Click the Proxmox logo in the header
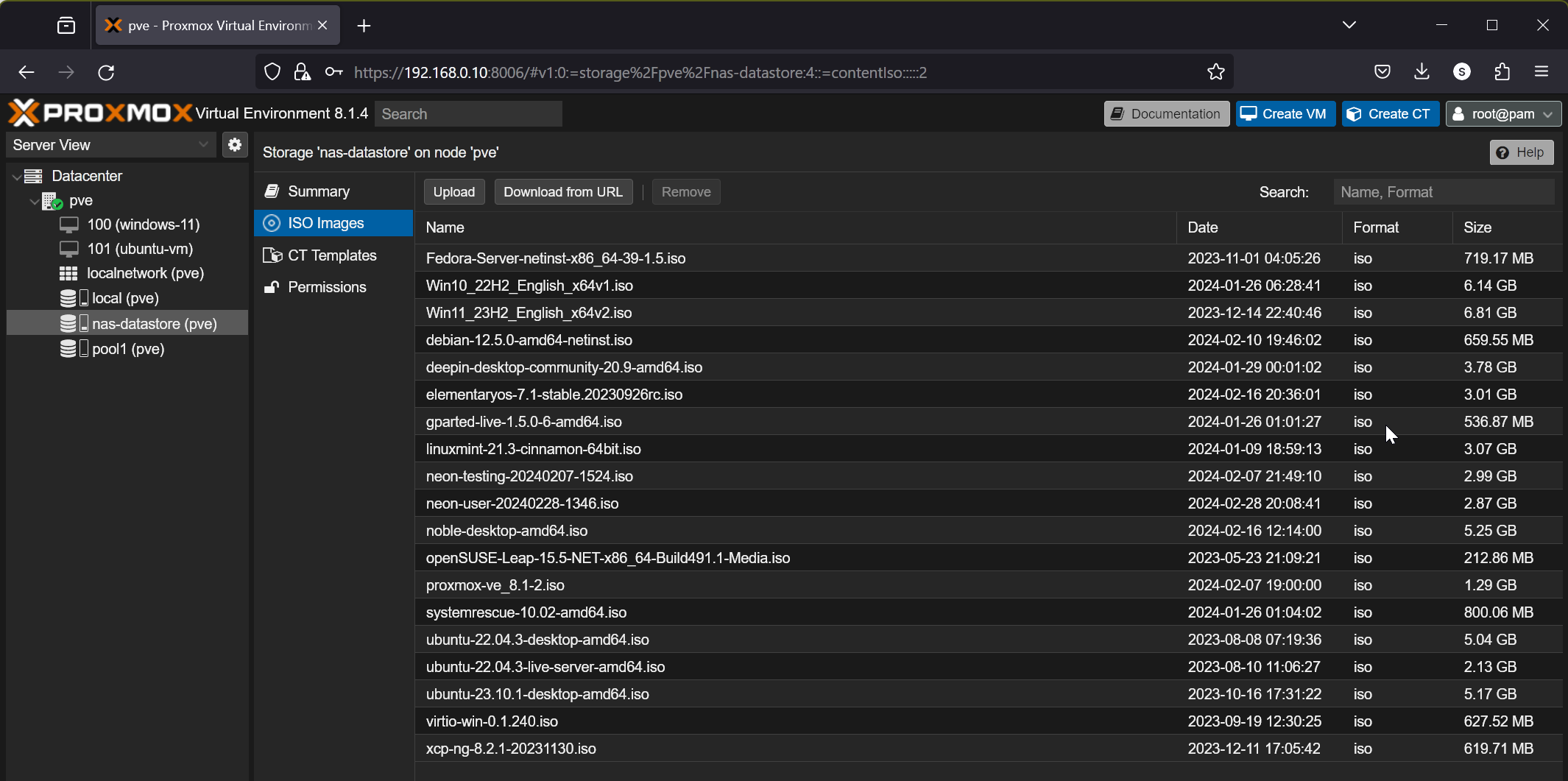The width and height of the screenshot is (1568, 781). pyautogui.click(x=100, y=113)
